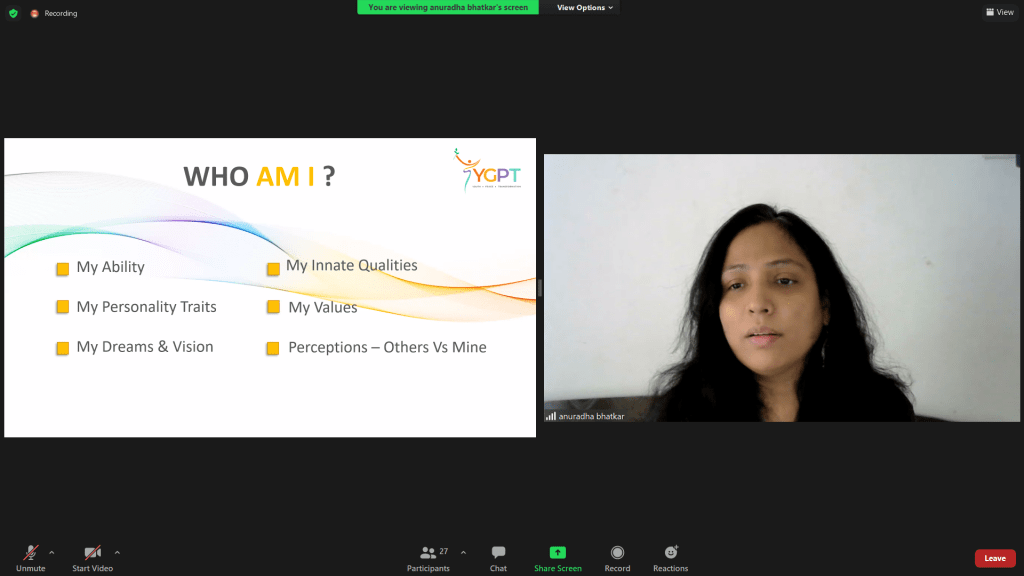Click the green encryption shield icon
Viewport: 1024px width, 576px height.
pyautogui.click(x=13, y=13)
